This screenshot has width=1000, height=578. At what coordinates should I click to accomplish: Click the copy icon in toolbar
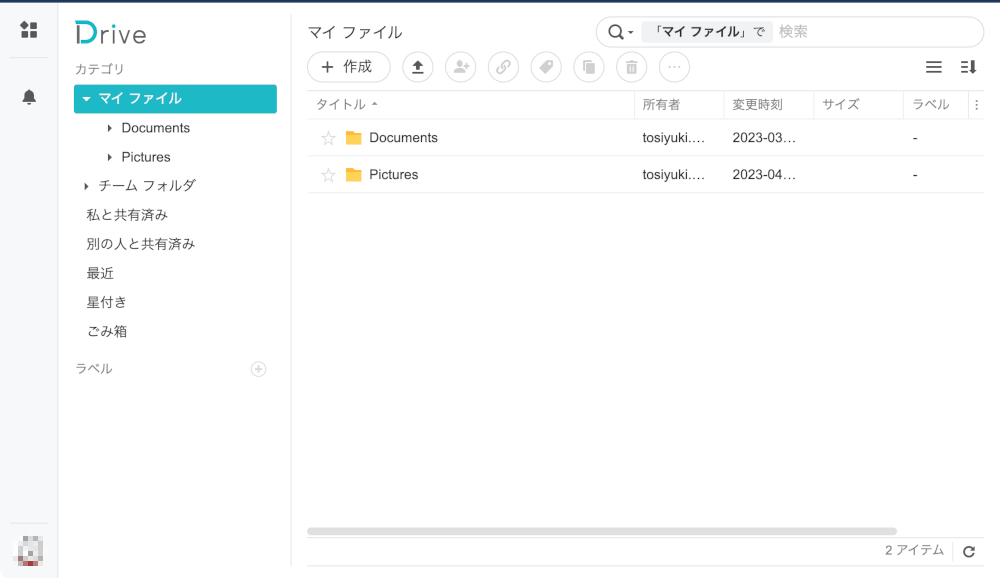pyautogui.click(x=589, y=67)
